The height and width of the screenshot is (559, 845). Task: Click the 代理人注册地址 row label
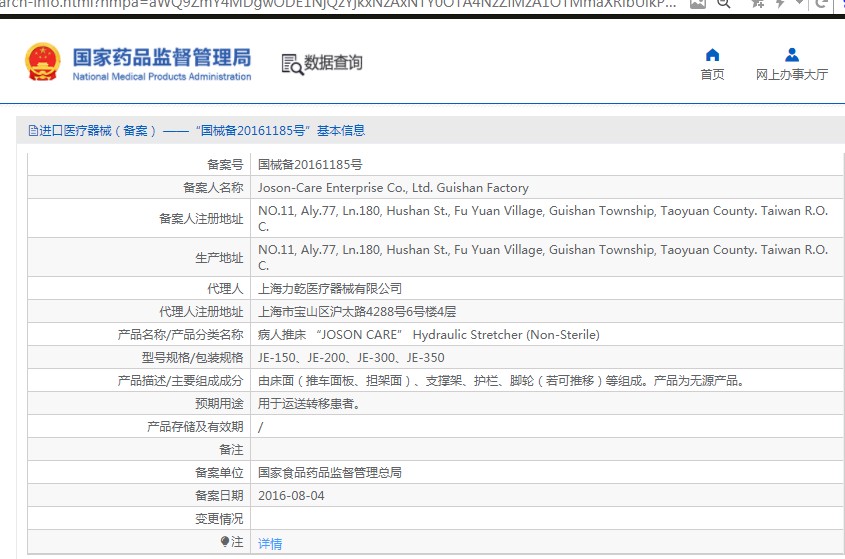[x=201, y=312]
